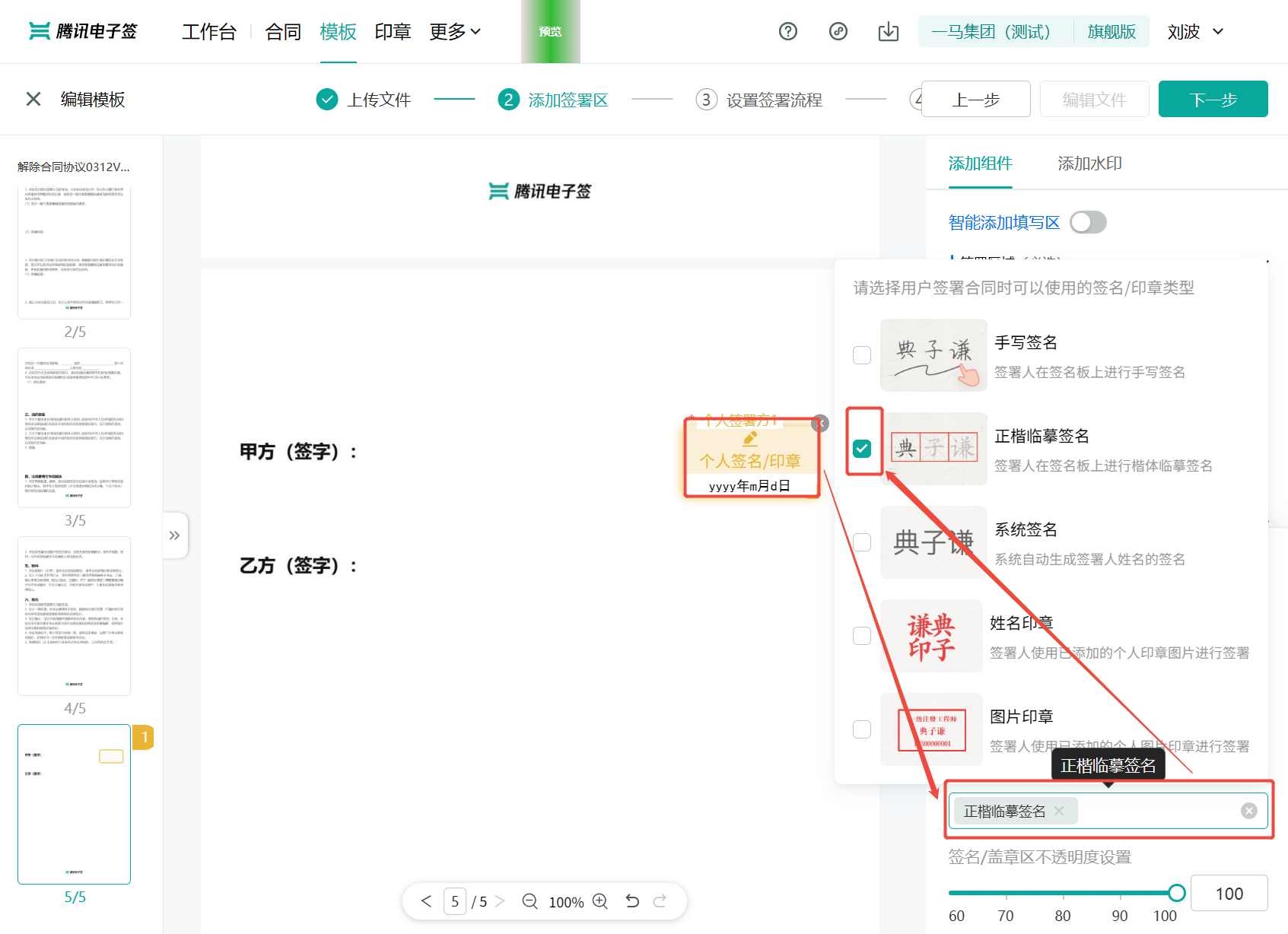Image resolution: width=1288 pixels, height=934 pixels.
Task: Click the opacity slider handle at 100
Action: coord(1176,893)
